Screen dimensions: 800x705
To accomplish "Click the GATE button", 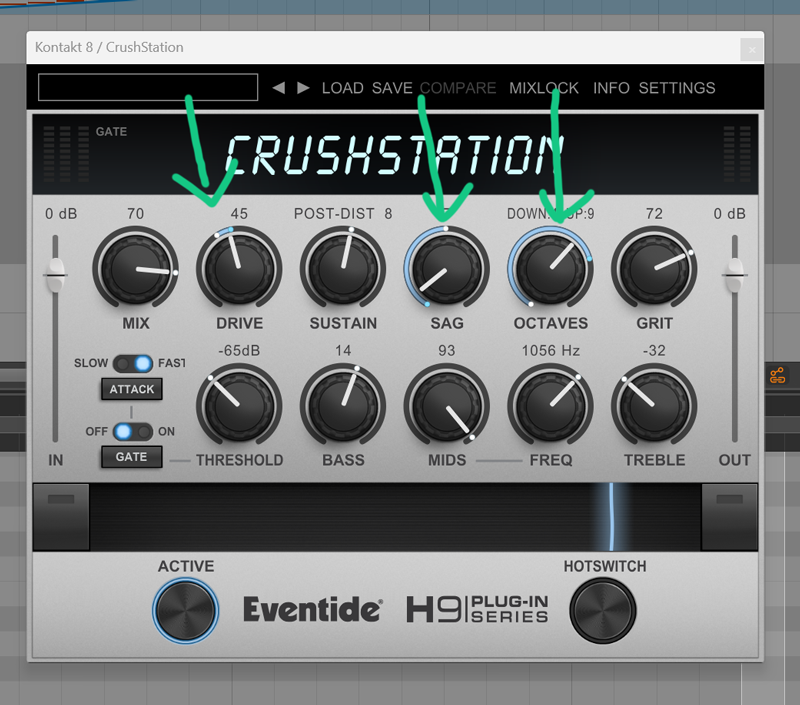I will click(x=132, y=457).
